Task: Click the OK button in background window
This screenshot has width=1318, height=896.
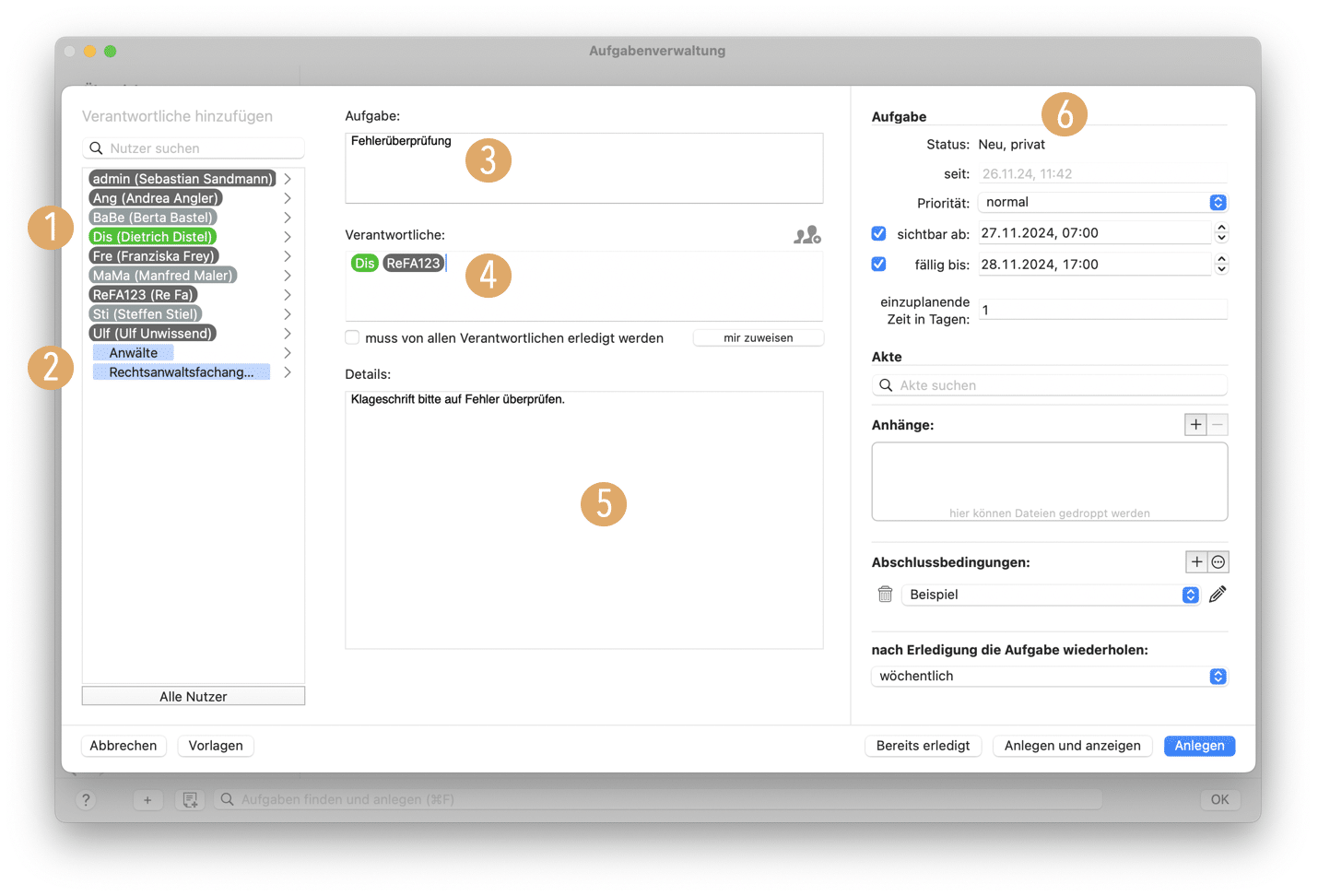Action: tap(1219, 800)
